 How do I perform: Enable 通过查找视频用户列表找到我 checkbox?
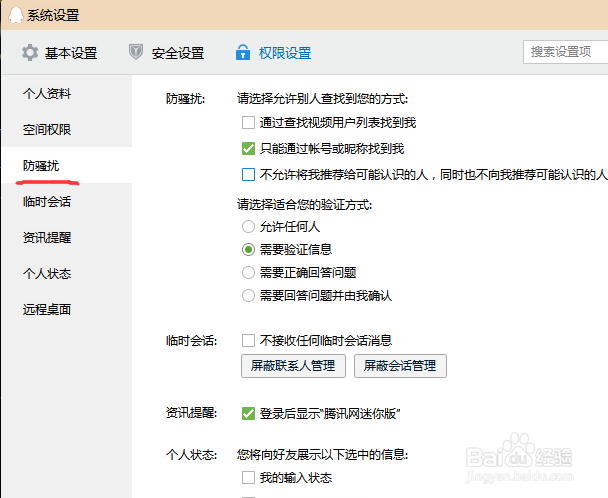pos(248,123)
